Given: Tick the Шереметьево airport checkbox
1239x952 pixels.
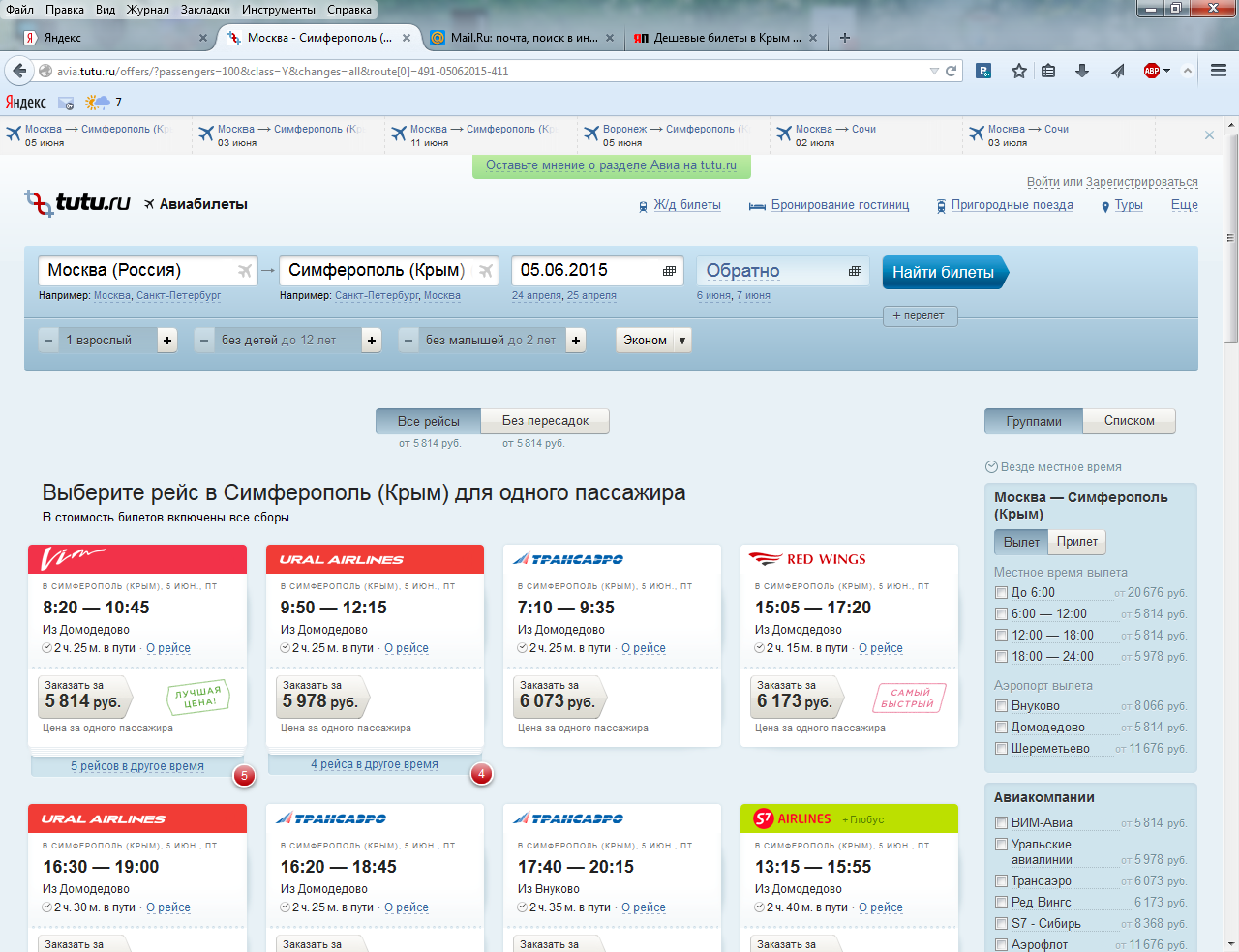Looking at the screenshot, I should tap(1002, 749).
